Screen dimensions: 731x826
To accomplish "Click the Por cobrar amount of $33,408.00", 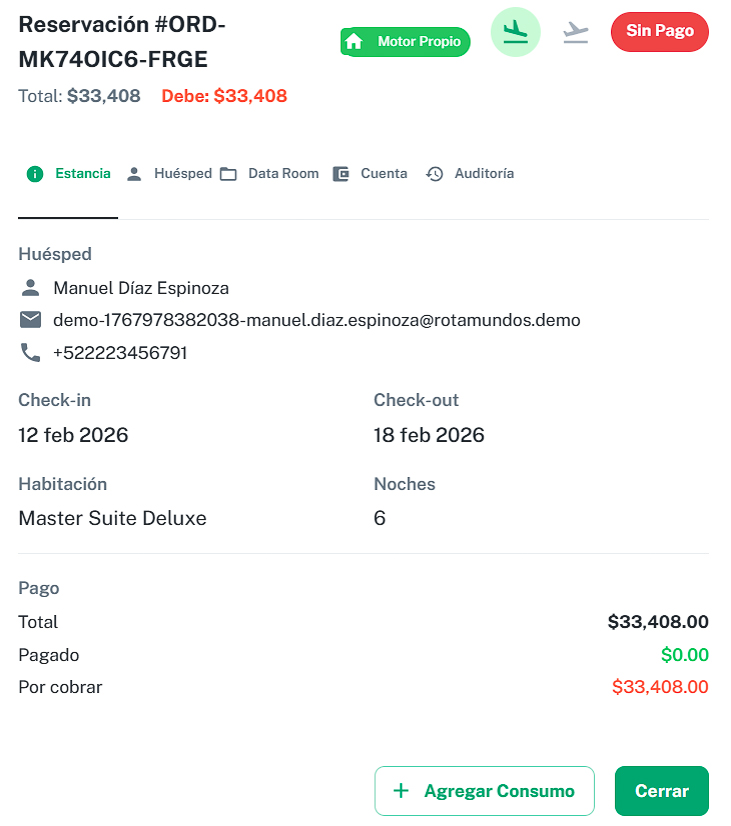I will coord(660,687).
